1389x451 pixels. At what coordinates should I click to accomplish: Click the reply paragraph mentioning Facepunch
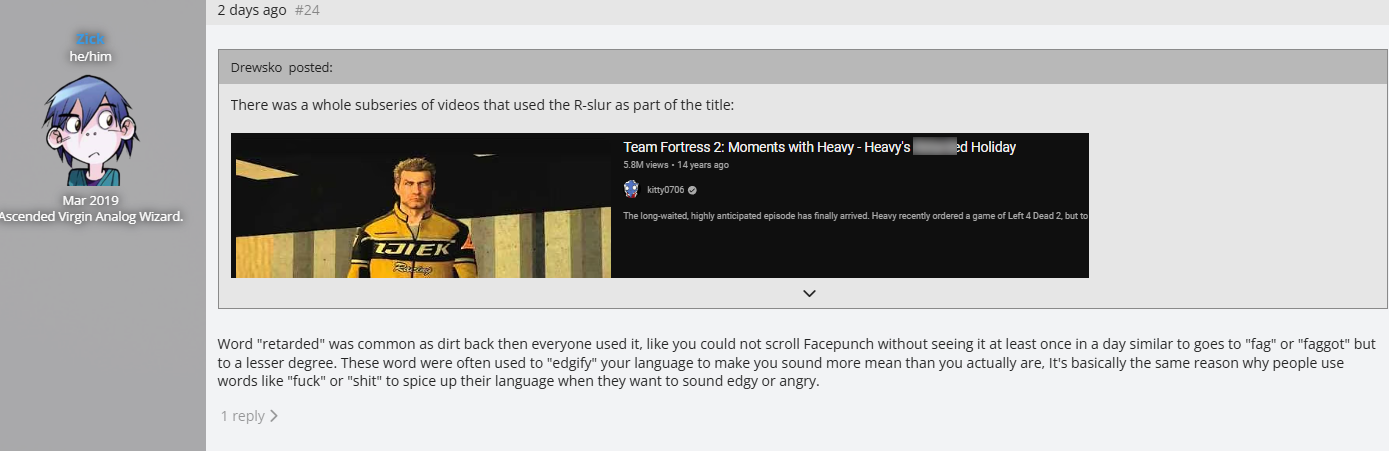tap(796, 362)
